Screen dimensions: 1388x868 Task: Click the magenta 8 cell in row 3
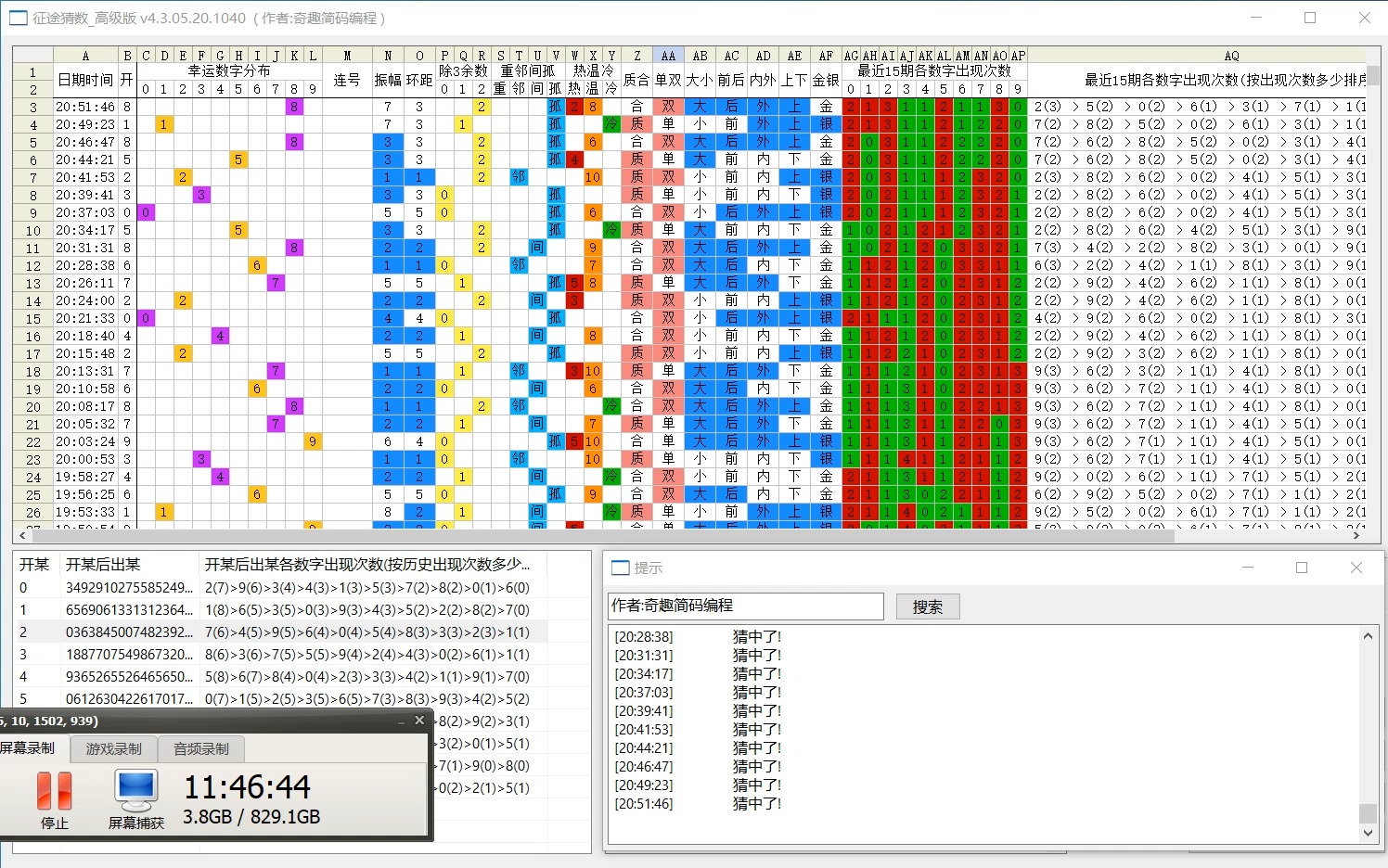(x=294, y=107)
